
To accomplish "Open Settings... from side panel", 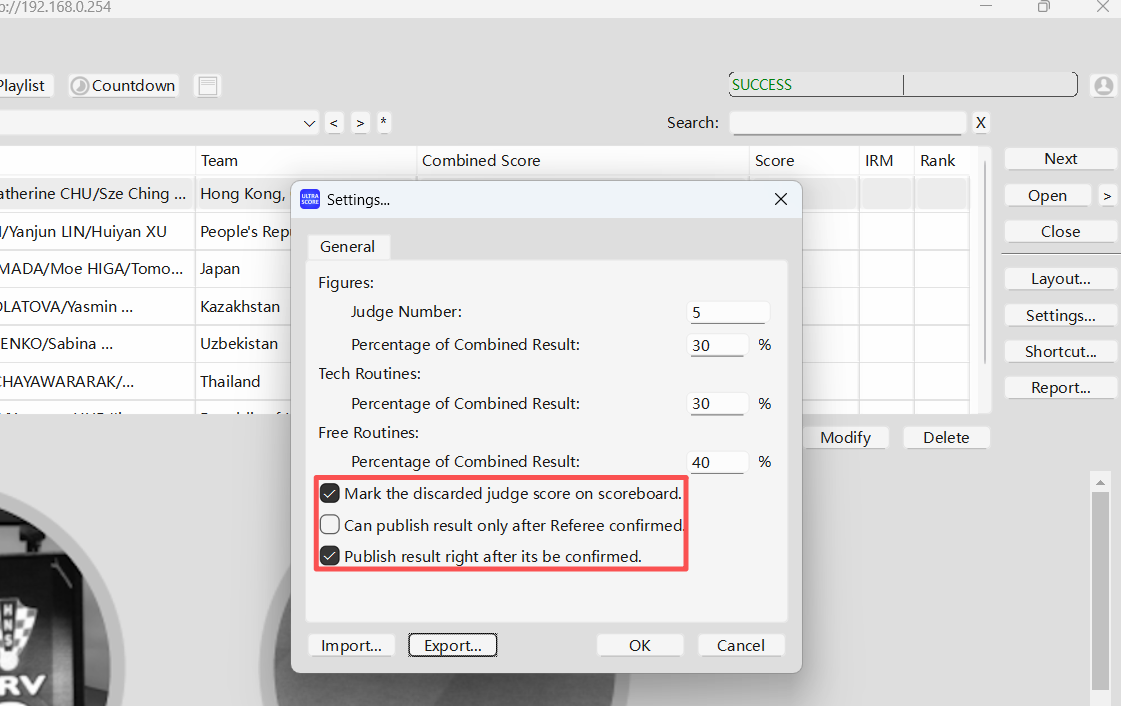I will pos(1060,315).
